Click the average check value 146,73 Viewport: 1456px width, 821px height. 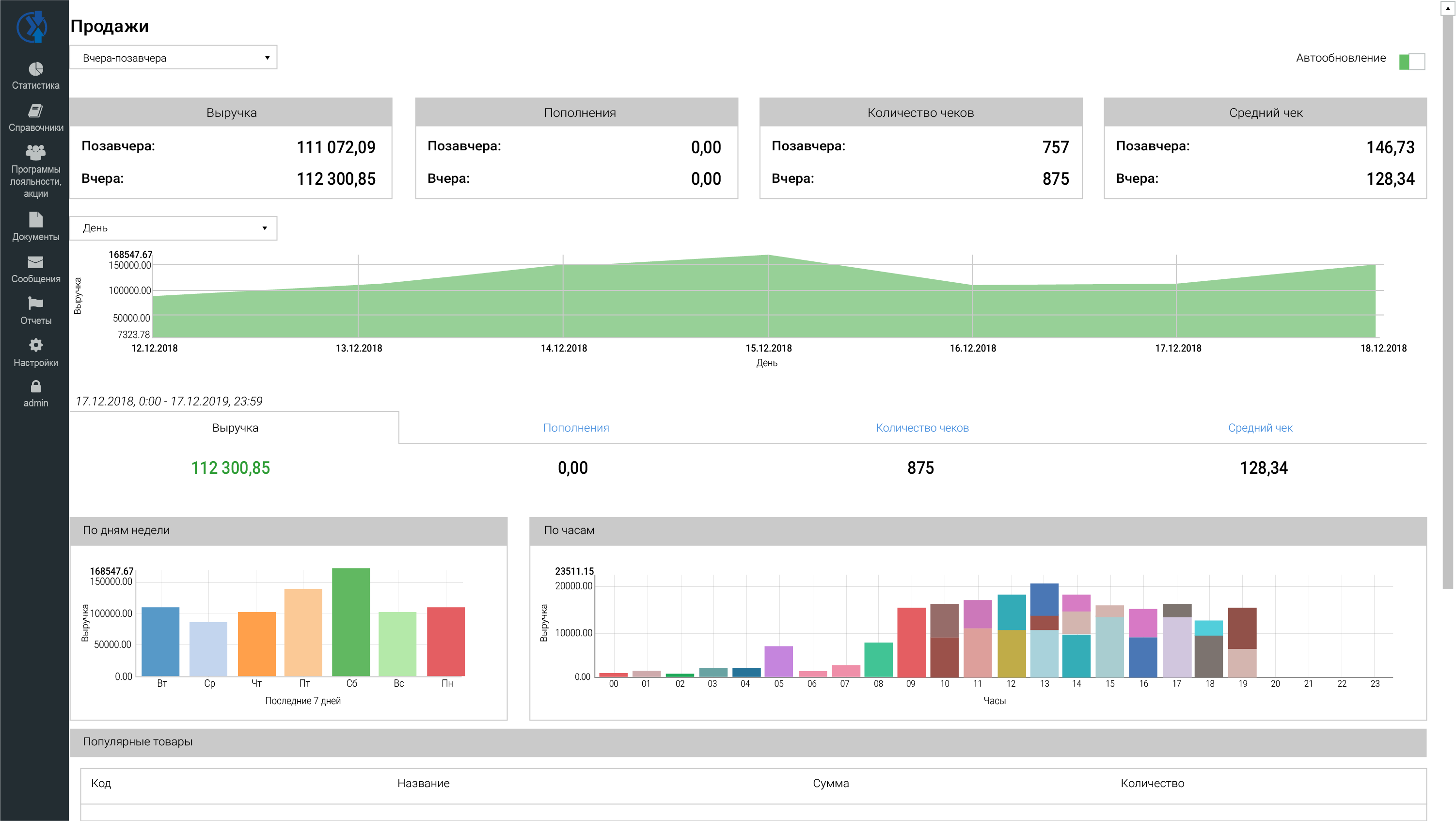[x=1391, y=147]
